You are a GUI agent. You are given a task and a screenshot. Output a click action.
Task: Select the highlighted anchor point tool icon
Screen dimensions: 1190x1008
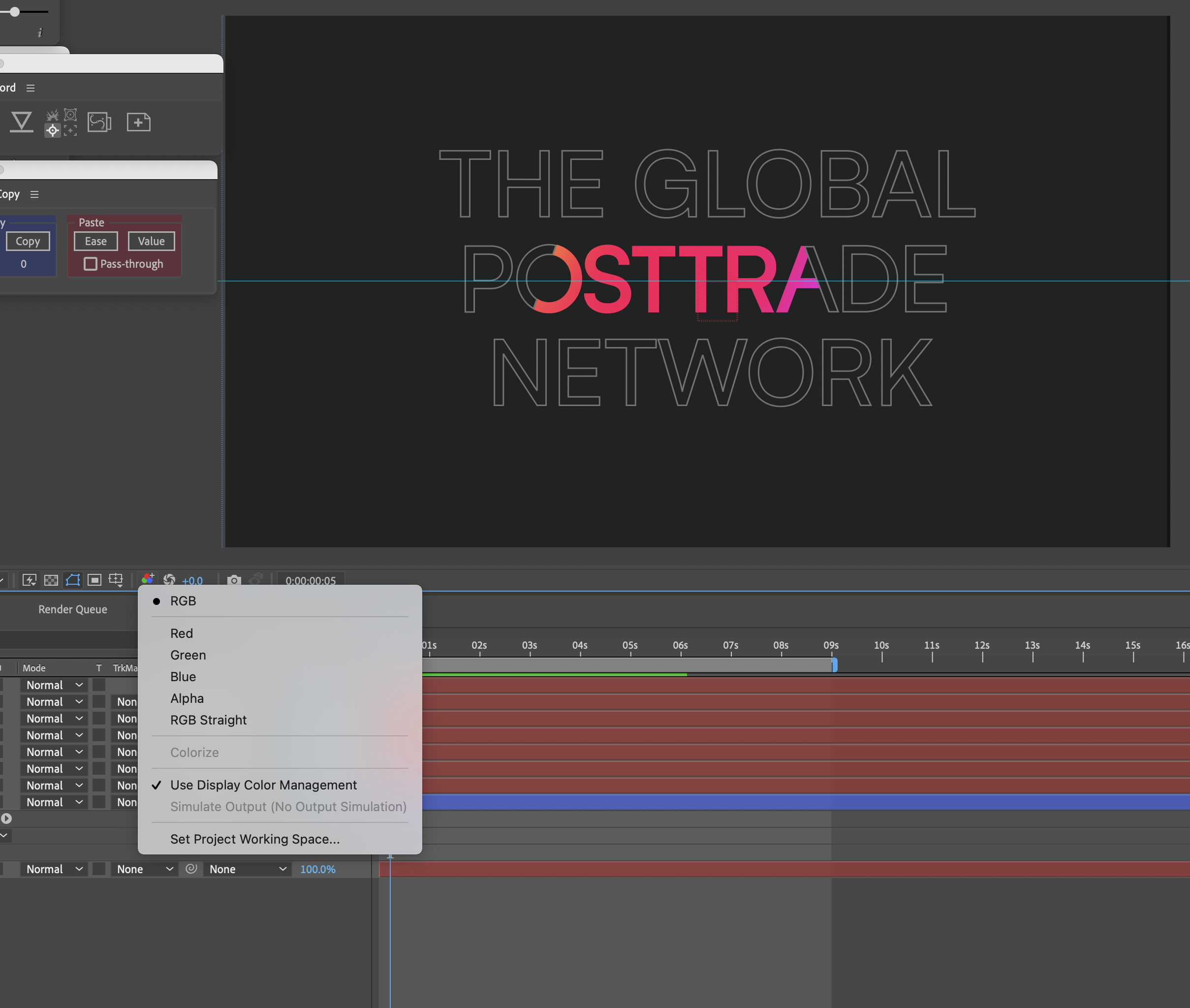click(x=53, y=130)
